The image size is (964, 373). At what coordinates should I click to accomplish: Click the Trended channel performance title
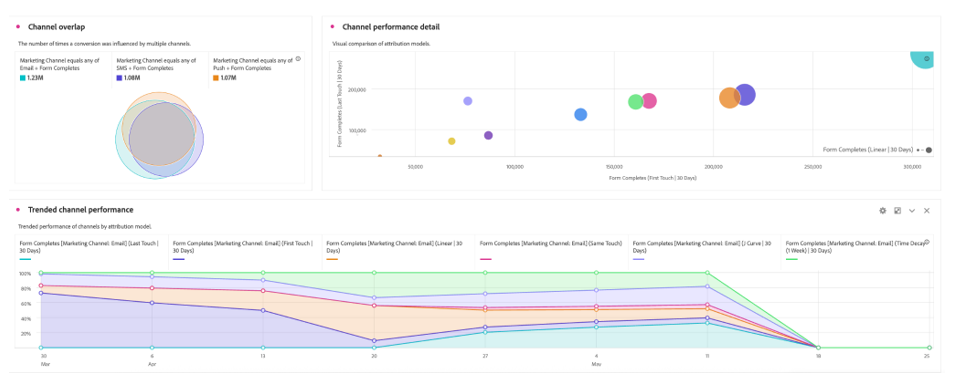tap(81, 210)
